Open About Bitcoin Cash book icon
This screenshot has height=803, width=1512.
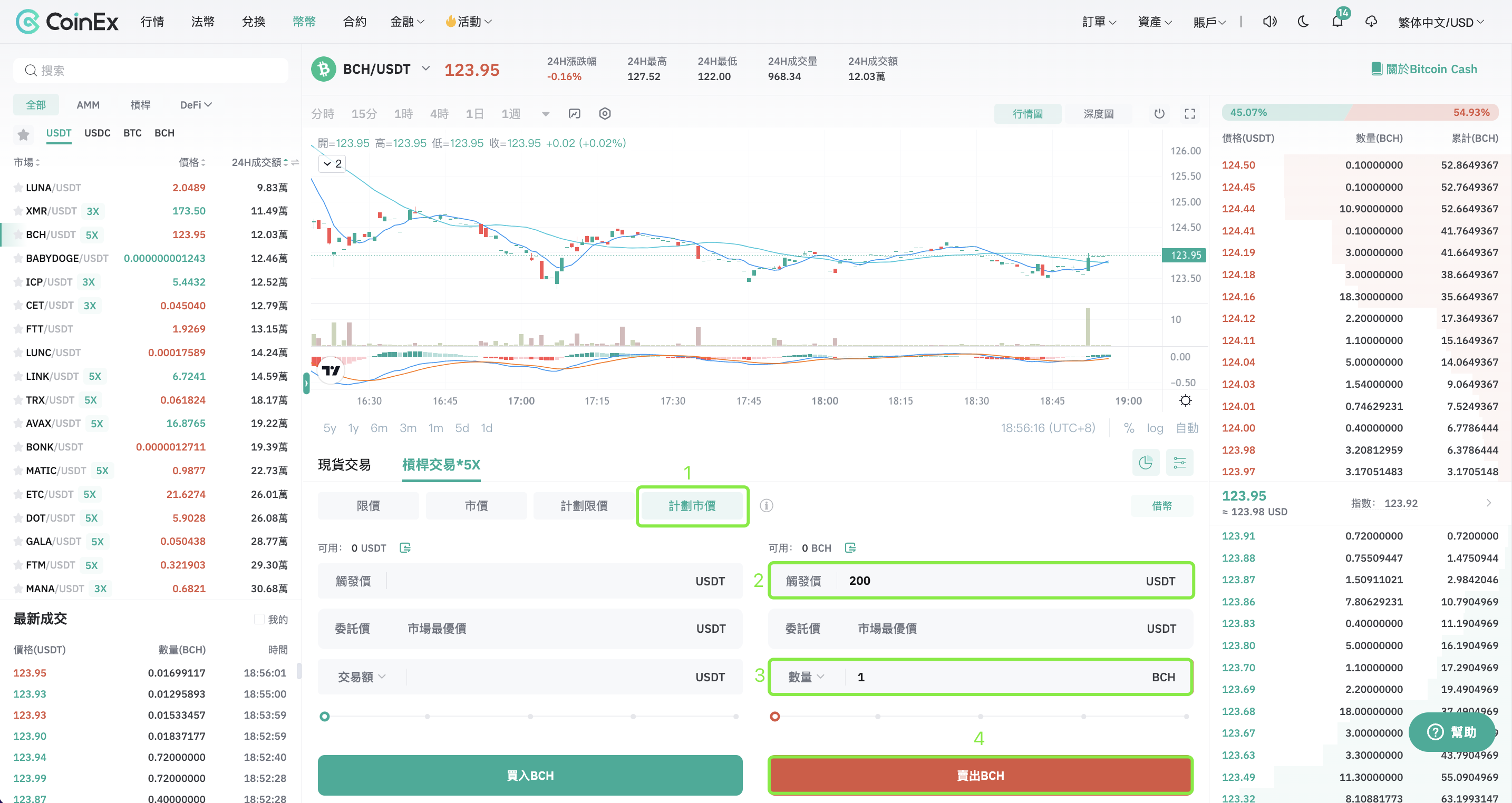tap(1377, 69)
